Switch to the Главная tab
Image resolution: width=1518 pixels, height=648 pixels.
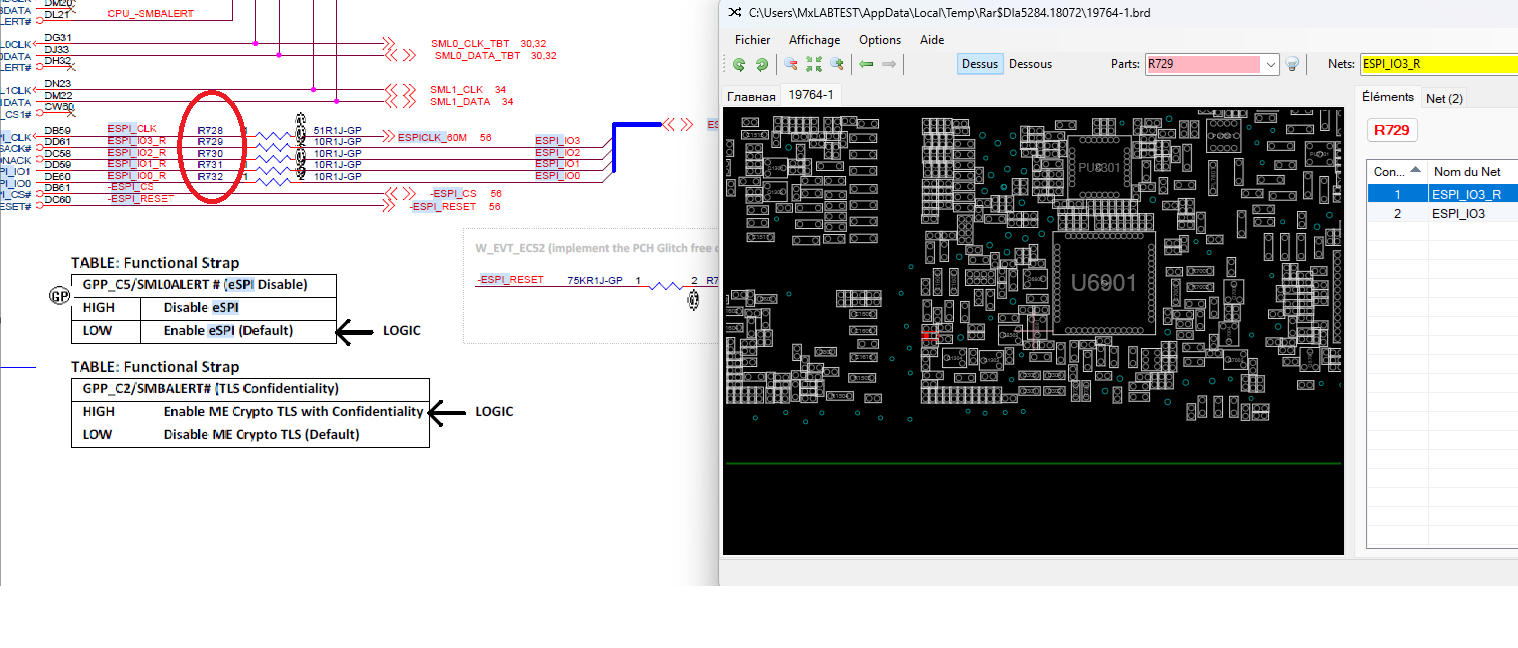click(x=751, y=96)
